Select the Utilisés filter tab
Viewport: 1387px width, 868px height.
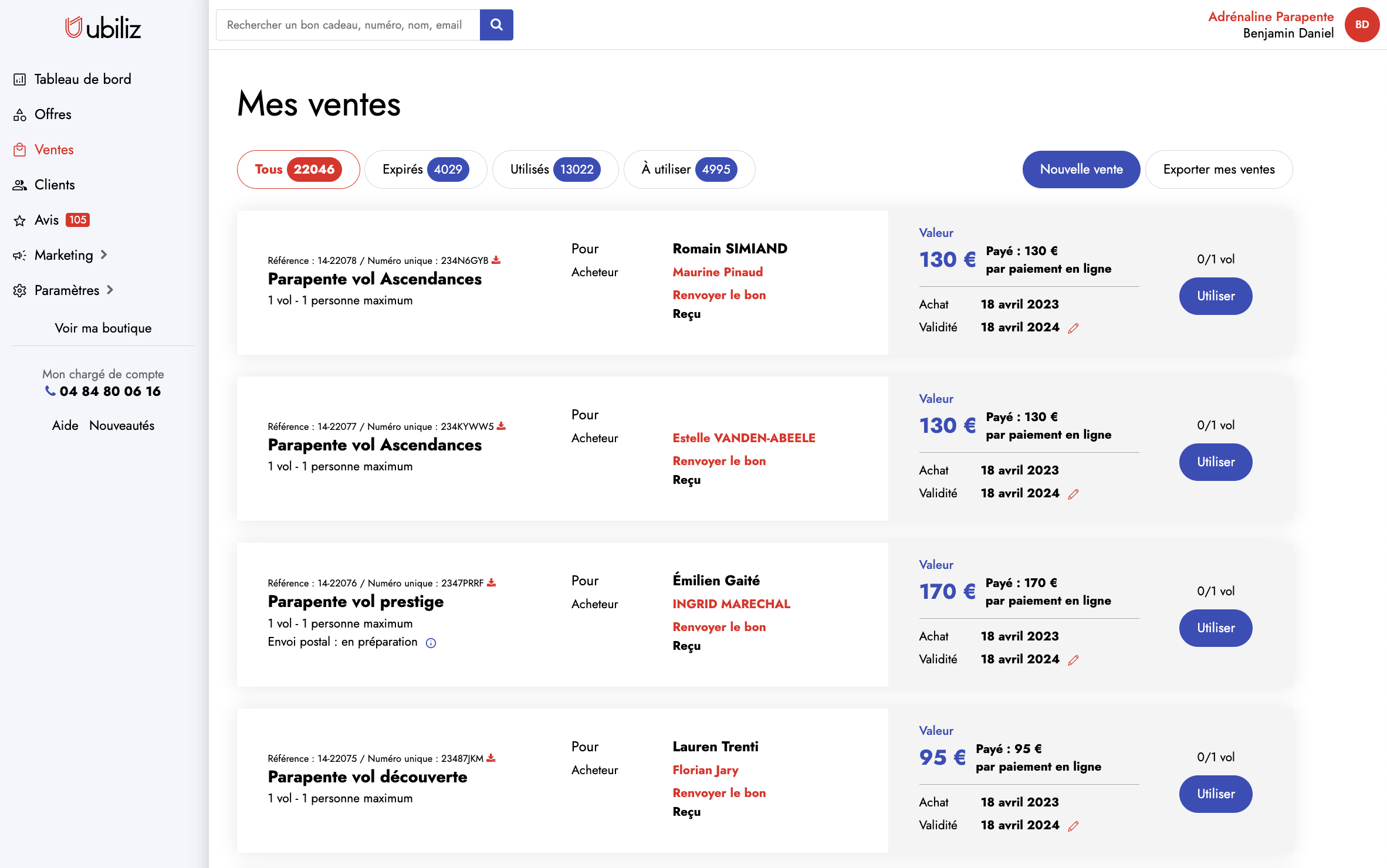pyautogui.click(x=554, y=169)
